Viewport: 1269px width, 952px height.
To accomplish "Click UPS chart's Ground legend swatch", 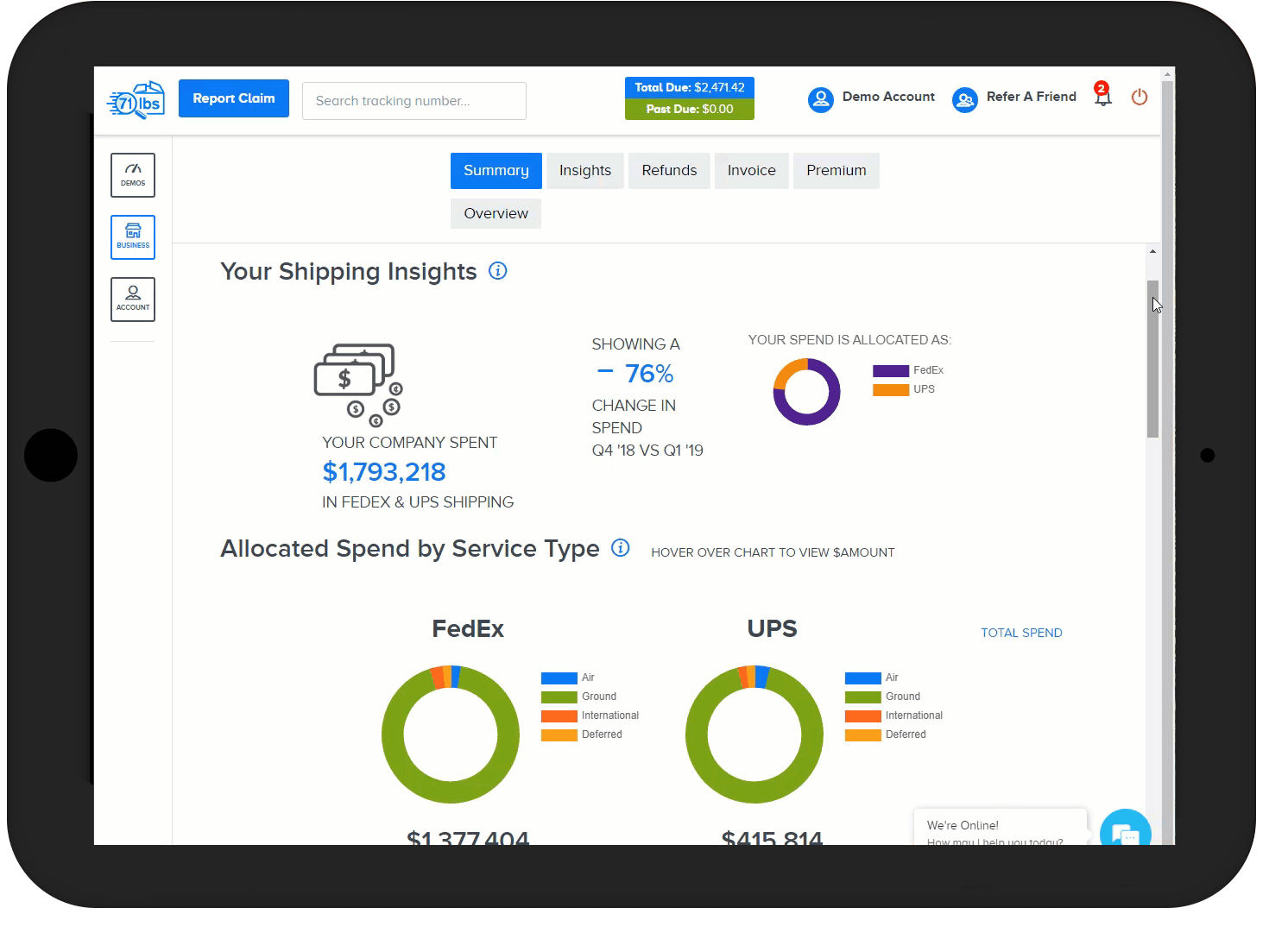I will pos(863,697).
